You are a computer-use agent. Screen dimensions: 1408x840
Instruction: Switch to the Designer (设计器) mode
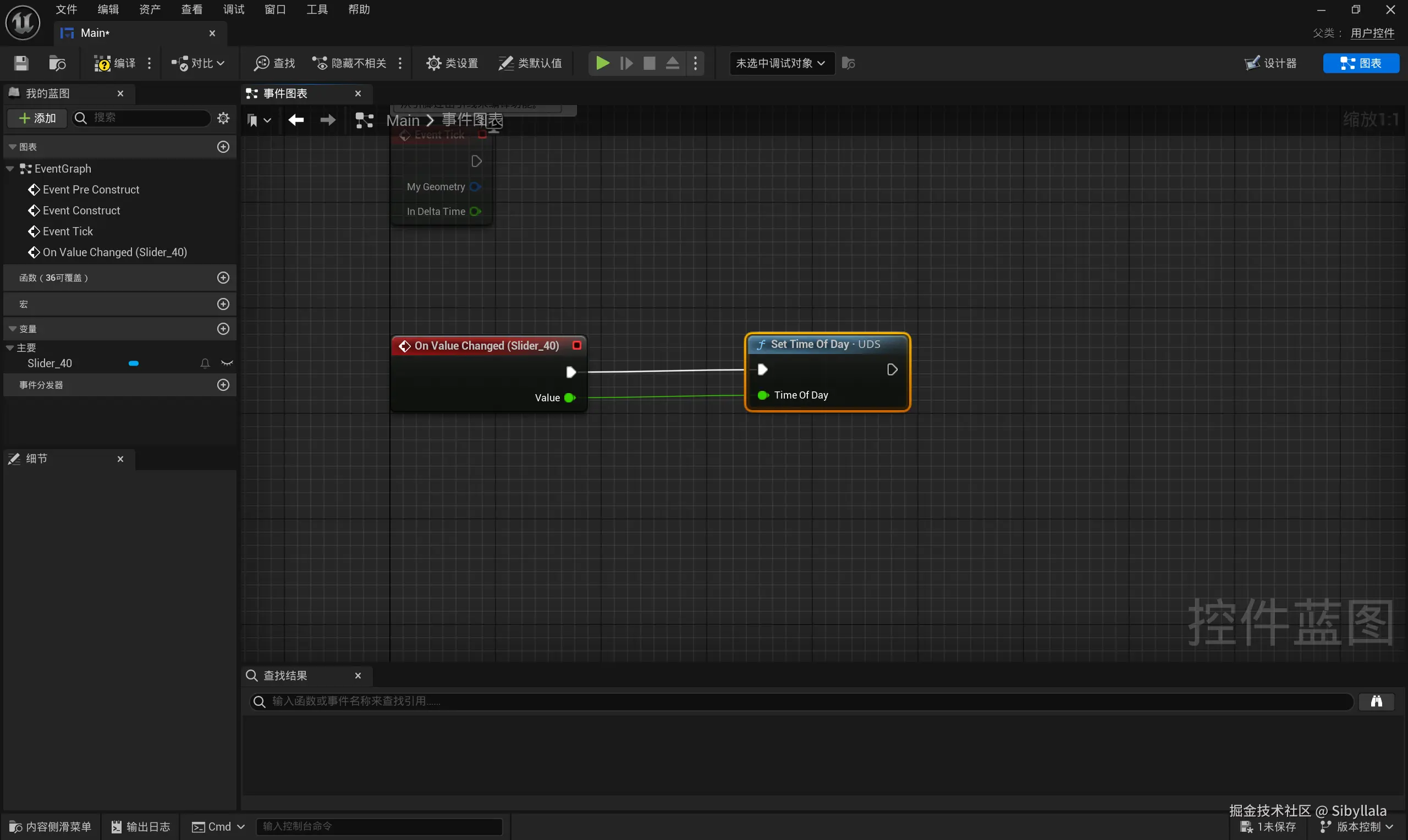(x=1271, y=63)
